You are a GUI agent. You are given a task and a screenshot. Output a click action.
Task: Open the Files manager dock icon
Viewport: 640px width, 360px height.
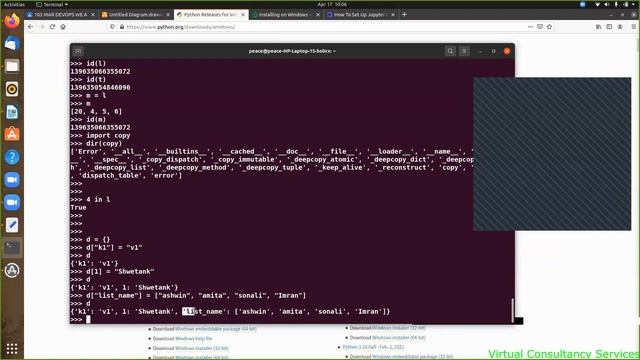(12, 66)
